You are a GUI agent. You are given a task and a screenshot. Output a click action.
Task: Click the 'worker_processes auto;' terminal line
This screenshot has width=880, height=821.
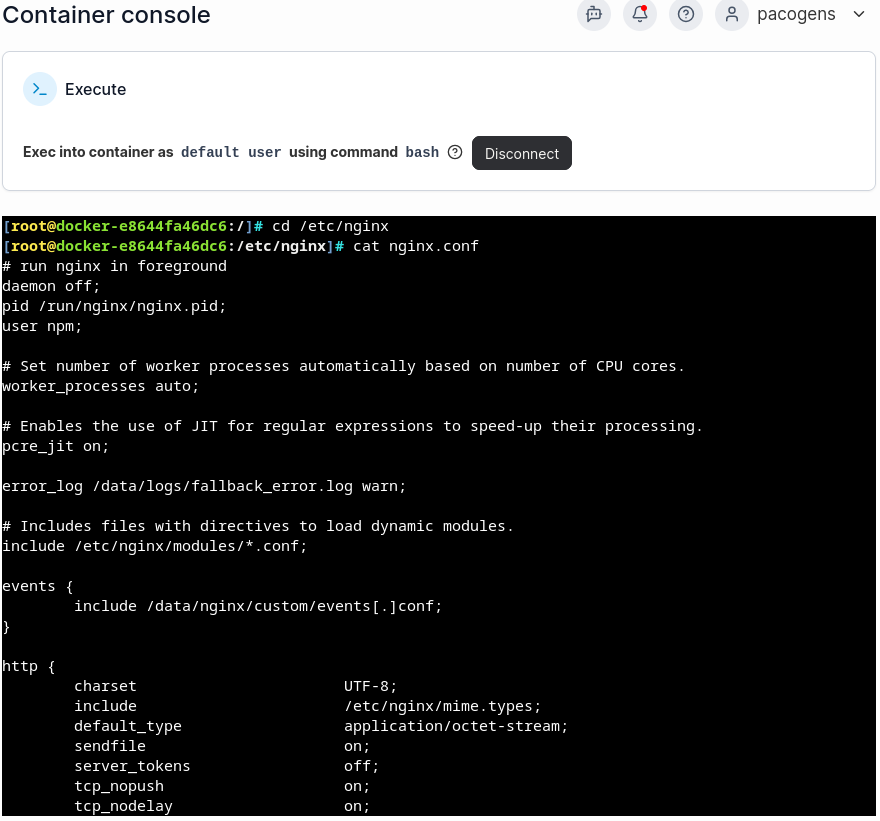coord(101,386)
